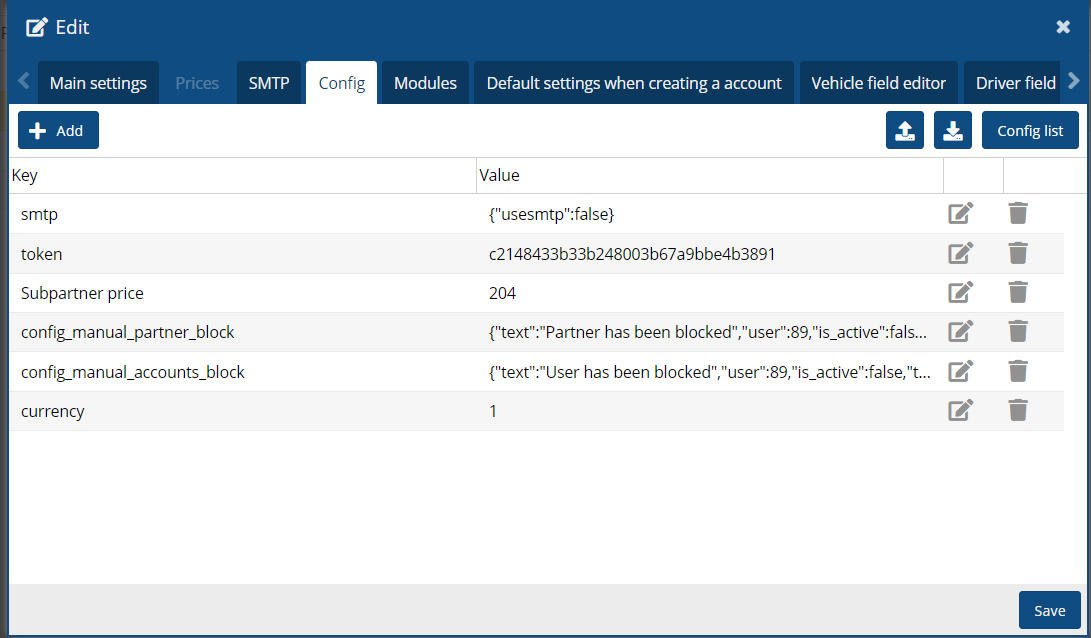1091x638 pixels.
Task: Save the configuration changes
Action: coord(1049,610)
